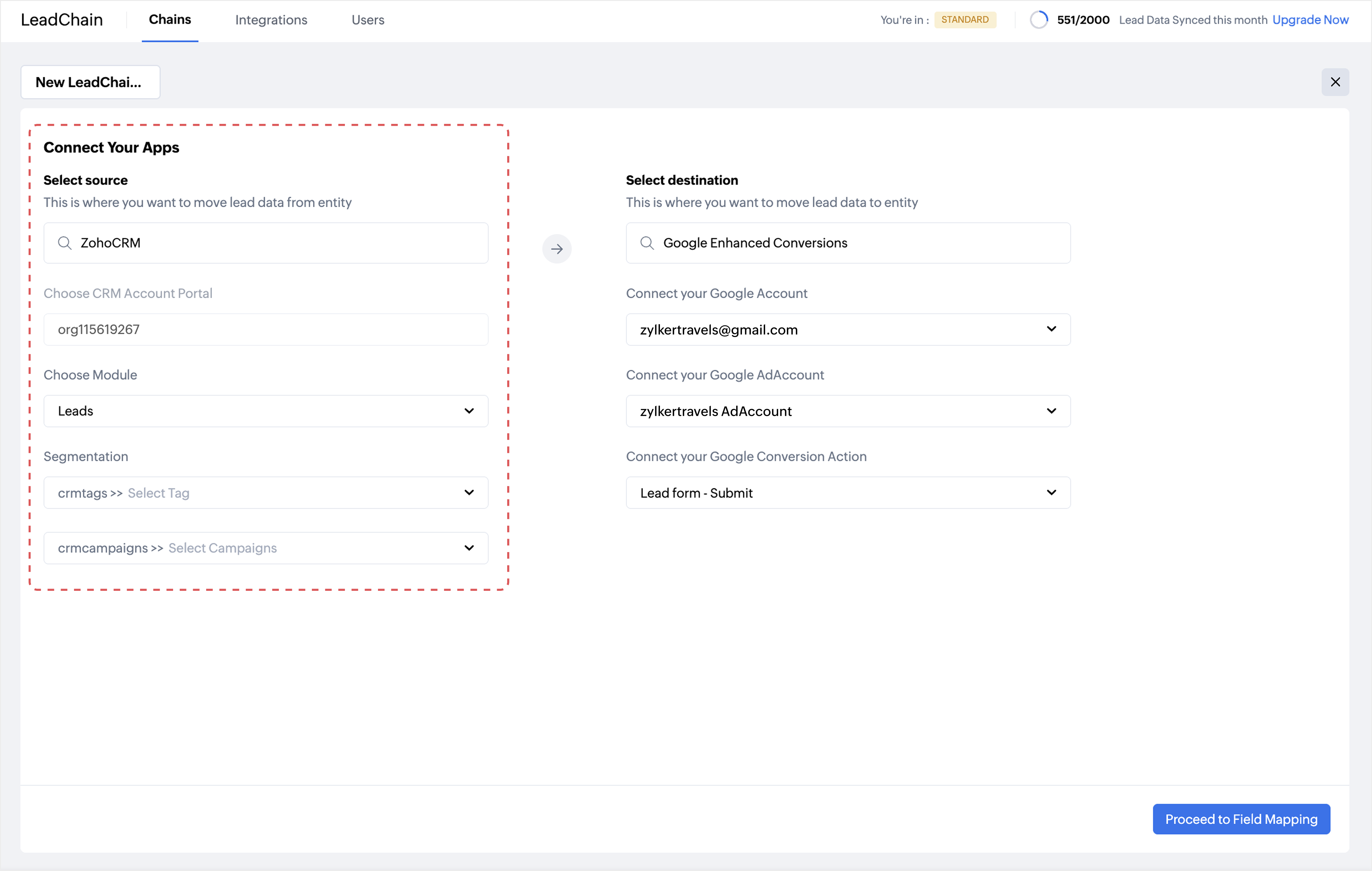The height and width of the screenshot is (871, 1372).
Task: Click the New LeadChain name field
Action: (x=90, y=82)
